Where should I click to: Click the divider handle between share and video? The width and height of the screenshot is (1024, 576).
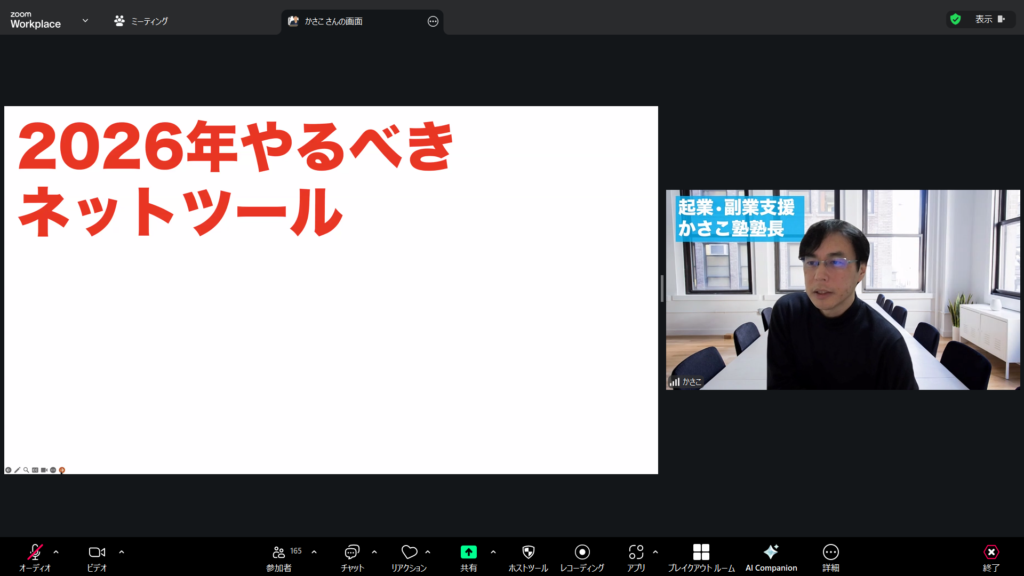(662, 290)
